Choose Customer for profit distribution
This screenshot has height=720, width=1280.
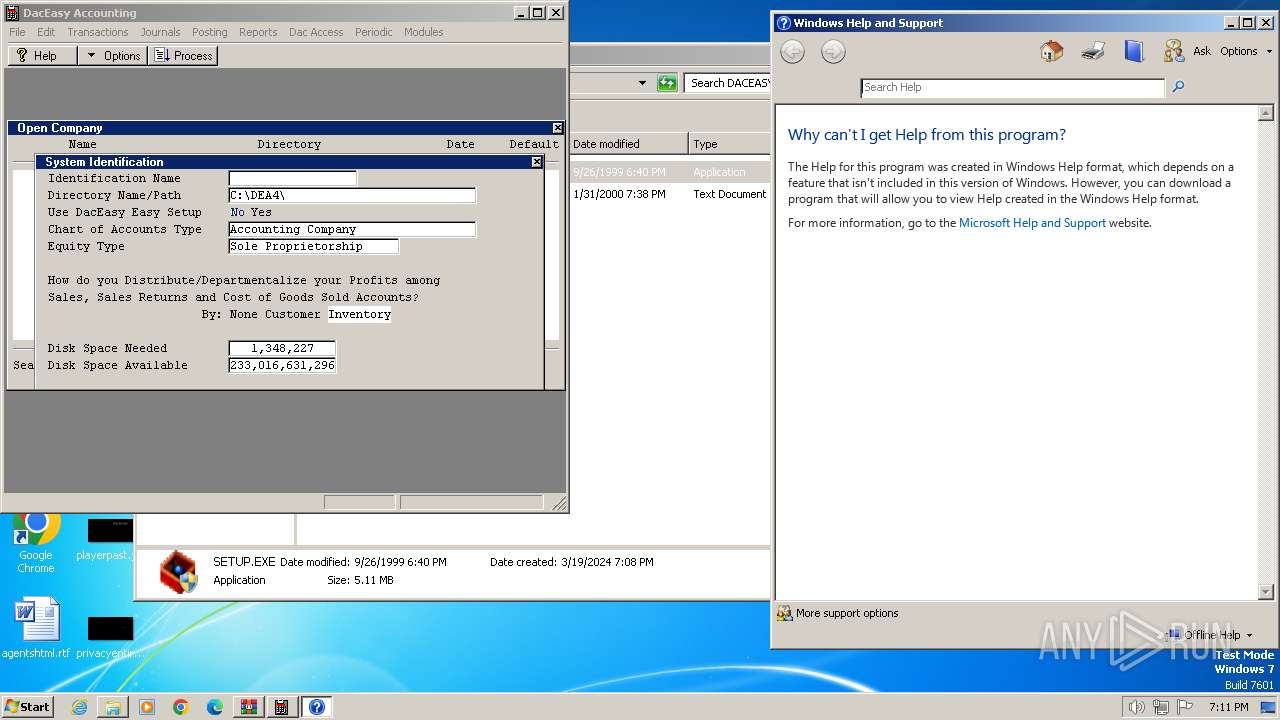293,314
